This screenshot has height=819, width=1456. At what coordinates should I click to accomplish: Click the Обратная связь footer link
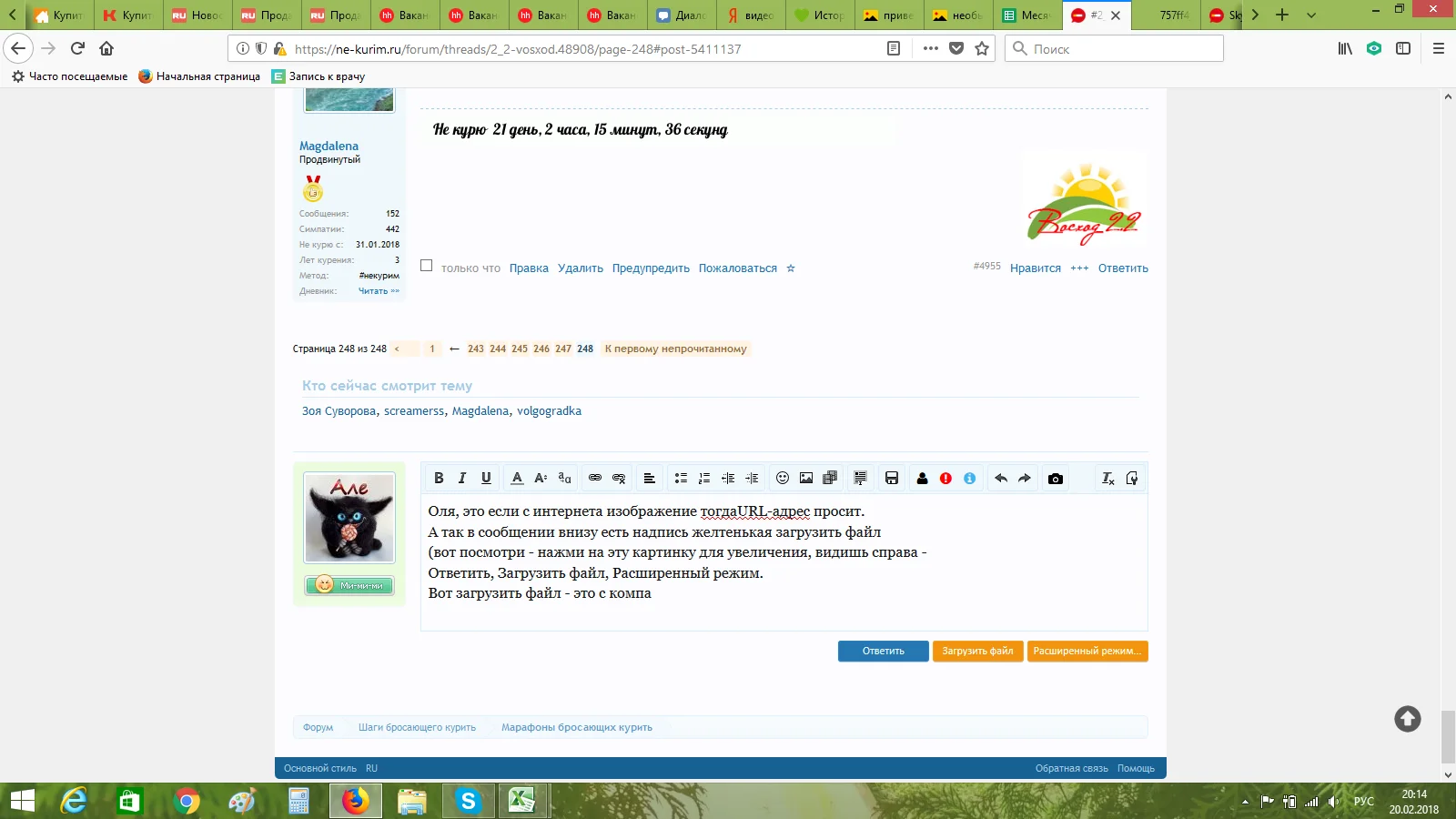coord(1072,768)
